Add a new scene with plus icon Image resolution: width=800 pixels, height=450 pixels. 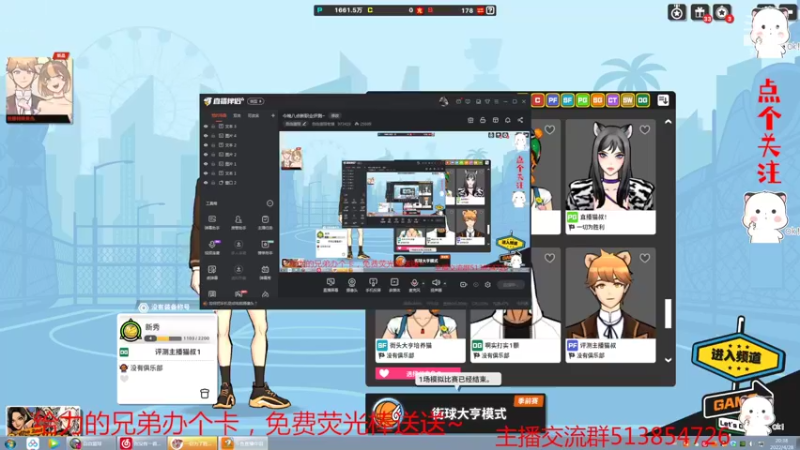273,116
